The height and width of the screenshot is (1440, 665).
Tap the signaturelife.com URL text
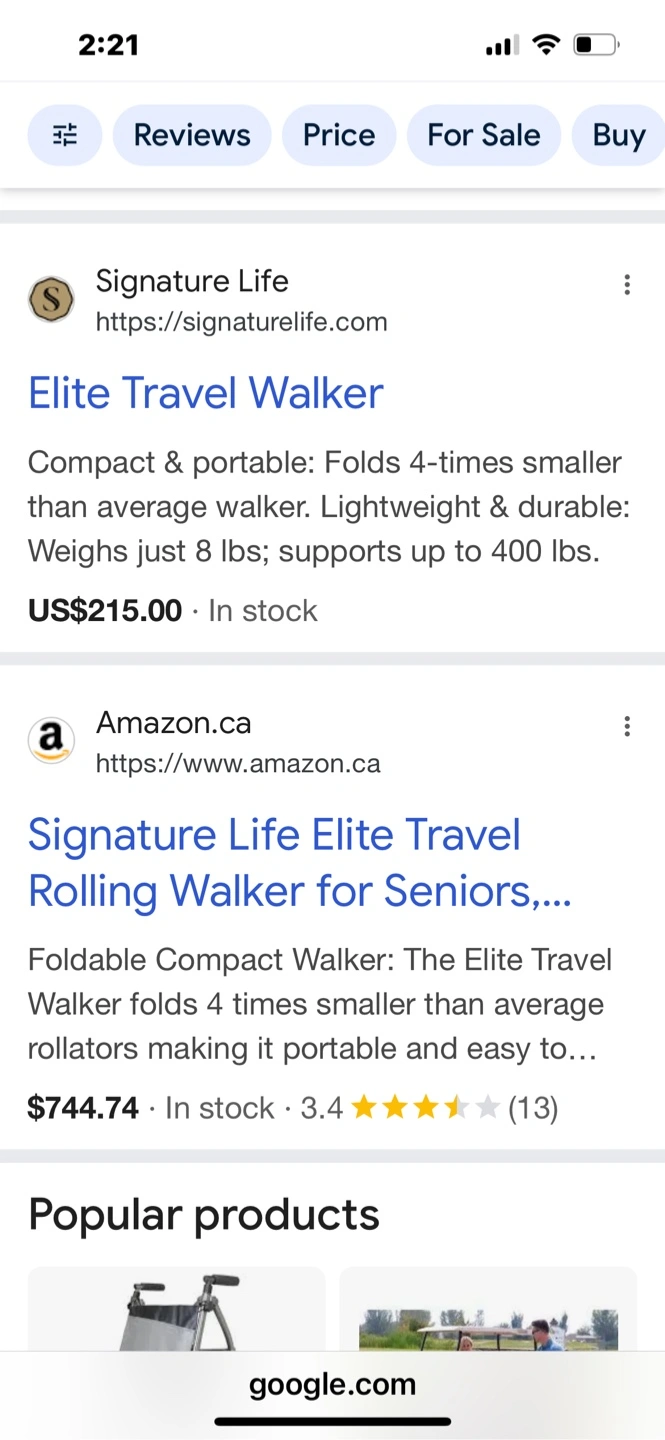(x=241, y=322)
